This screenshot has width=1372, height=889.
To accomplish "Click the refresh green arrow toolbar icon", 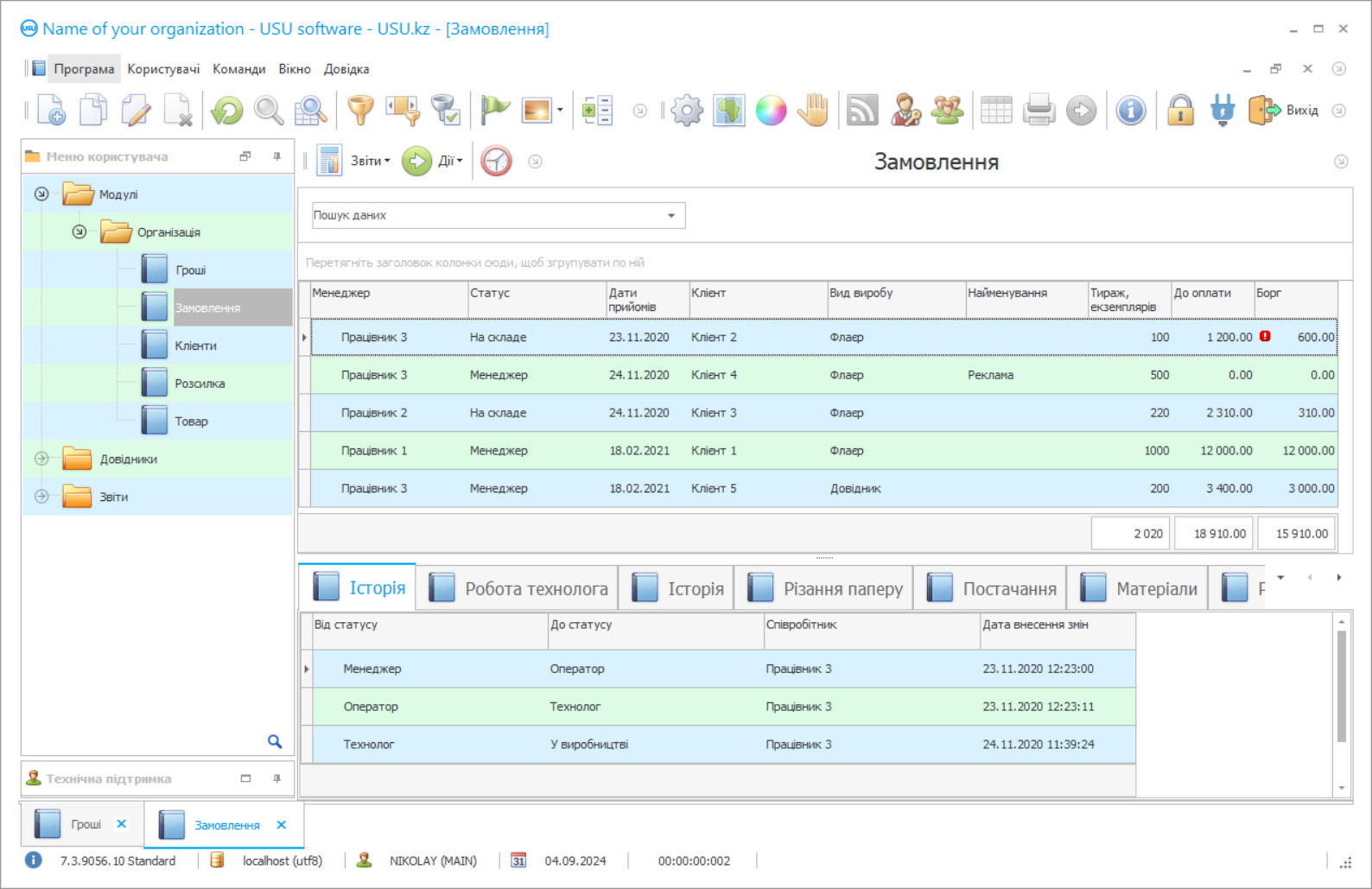I will 227,111.
